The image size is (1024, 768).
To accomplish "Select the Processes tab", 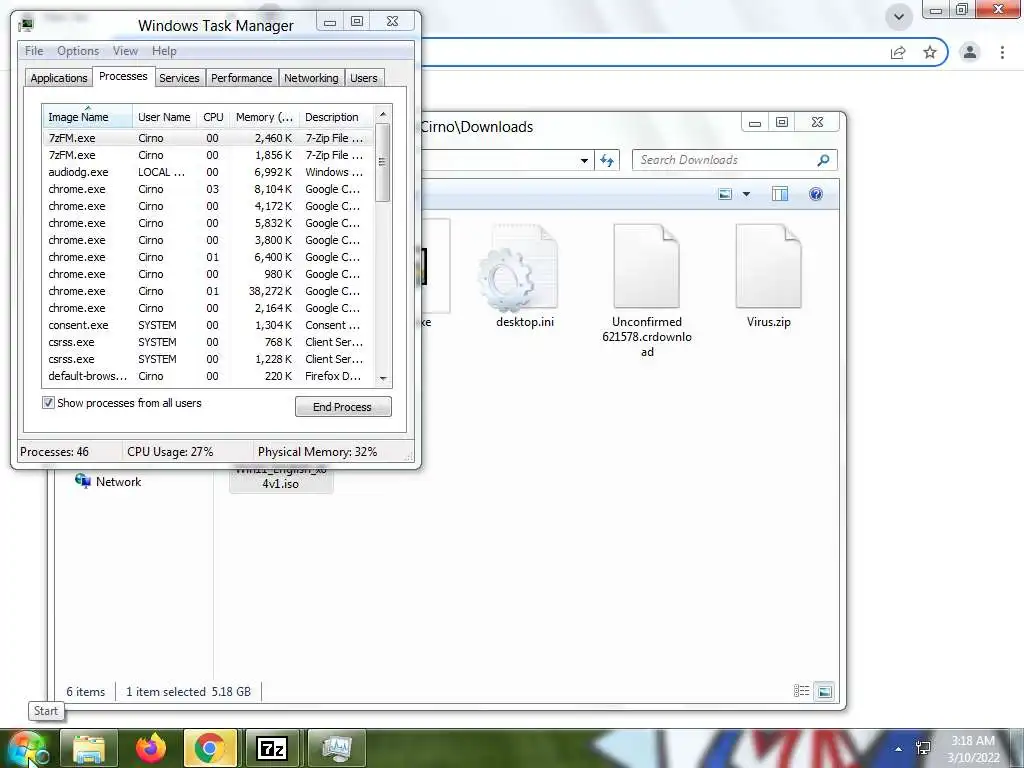I will coord(123,76).
